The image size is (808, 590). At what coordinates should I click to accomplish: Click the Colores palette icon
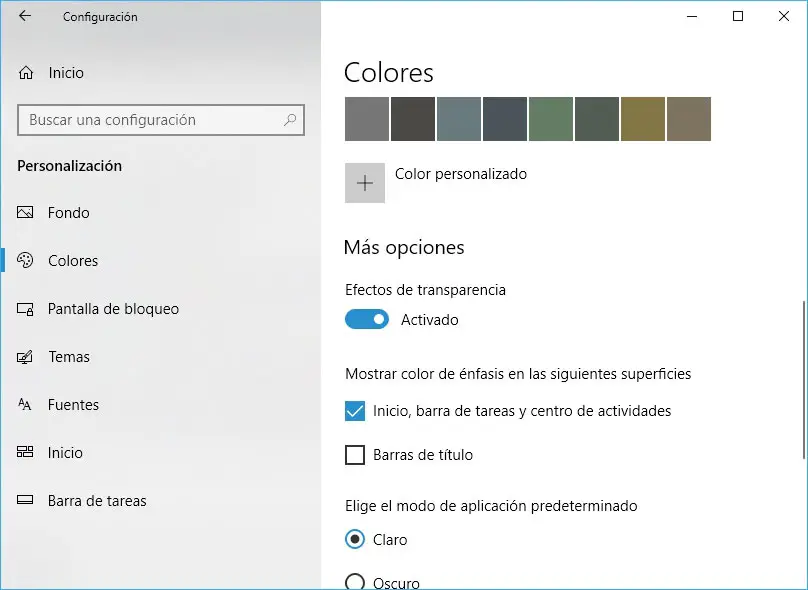26,261
